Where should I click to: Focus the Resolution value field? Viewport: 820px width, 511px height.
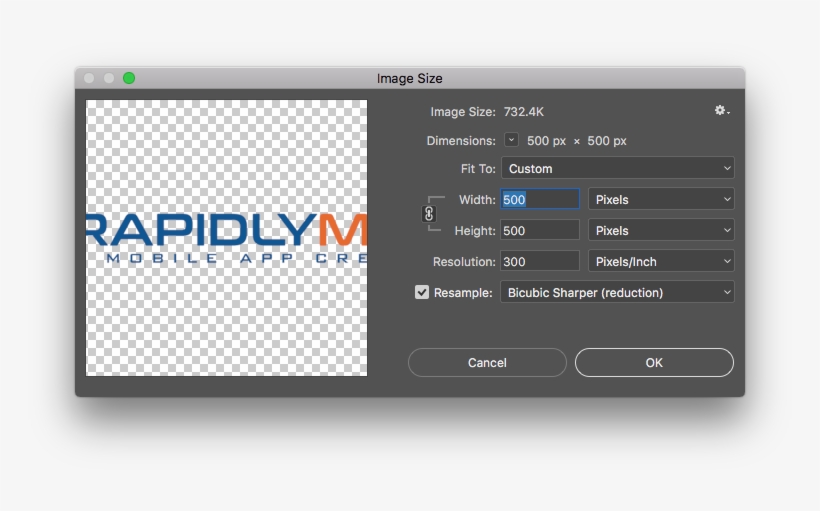(x=540, y=262)
